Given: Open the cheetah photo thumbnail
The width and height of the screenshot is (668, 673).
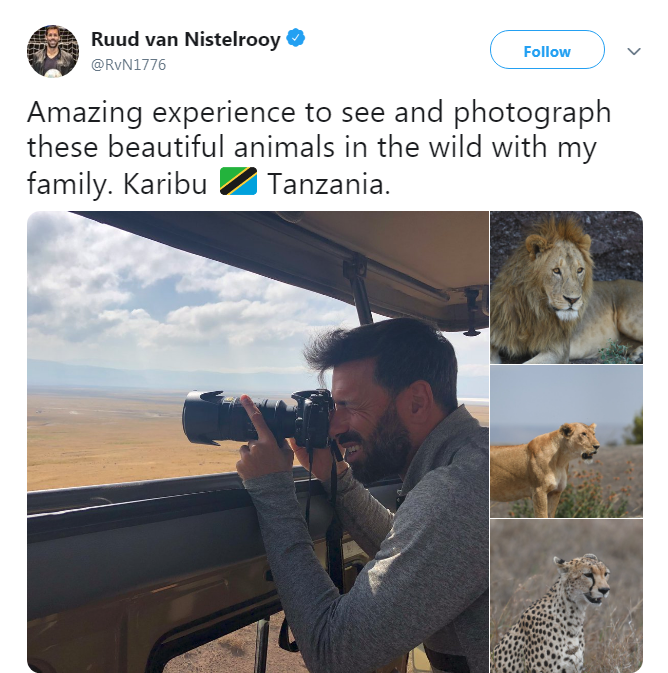Looking at the screenshot, I should click(x=566, y=596).
